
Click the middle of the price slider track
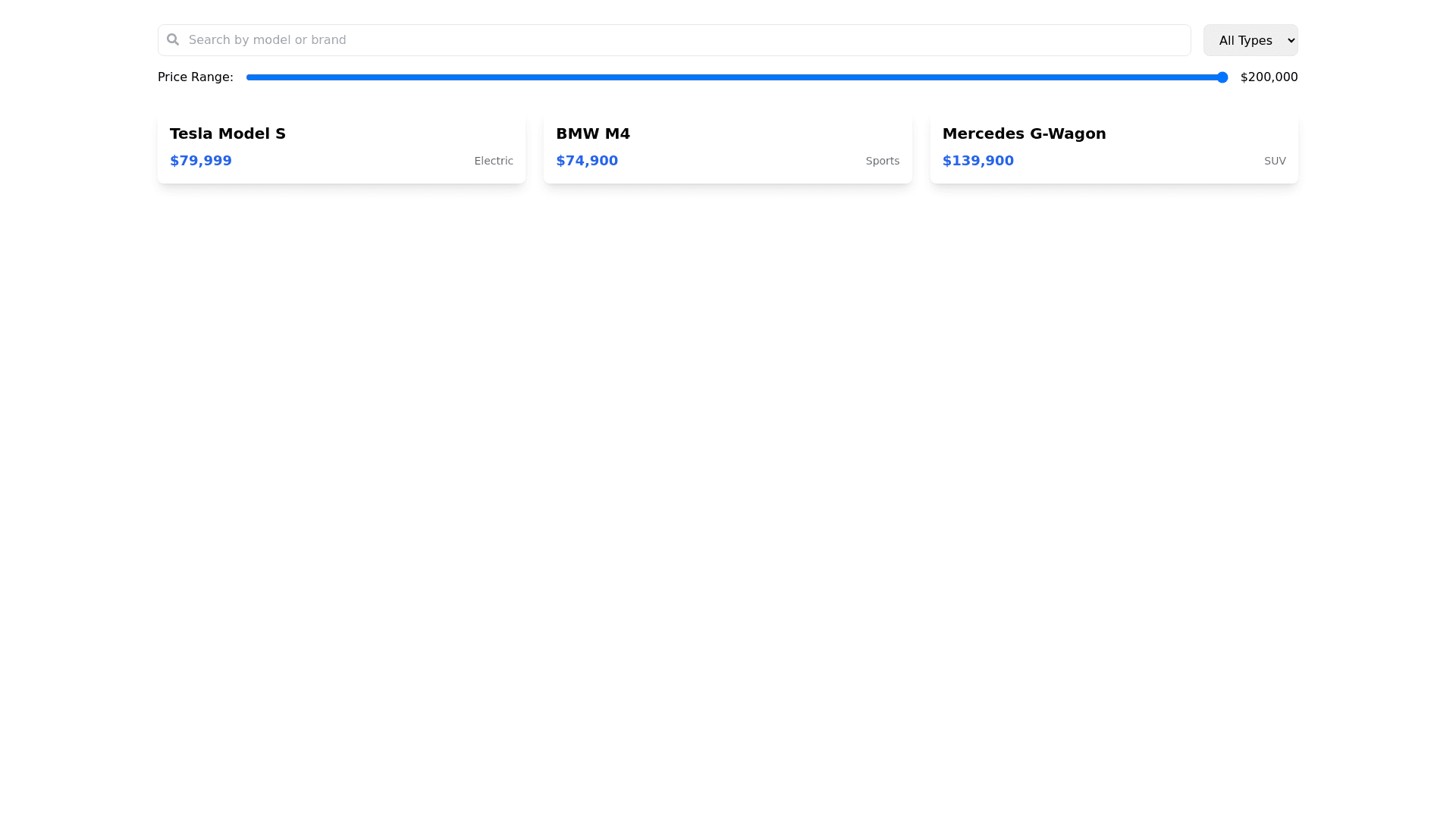pos(736,77)
